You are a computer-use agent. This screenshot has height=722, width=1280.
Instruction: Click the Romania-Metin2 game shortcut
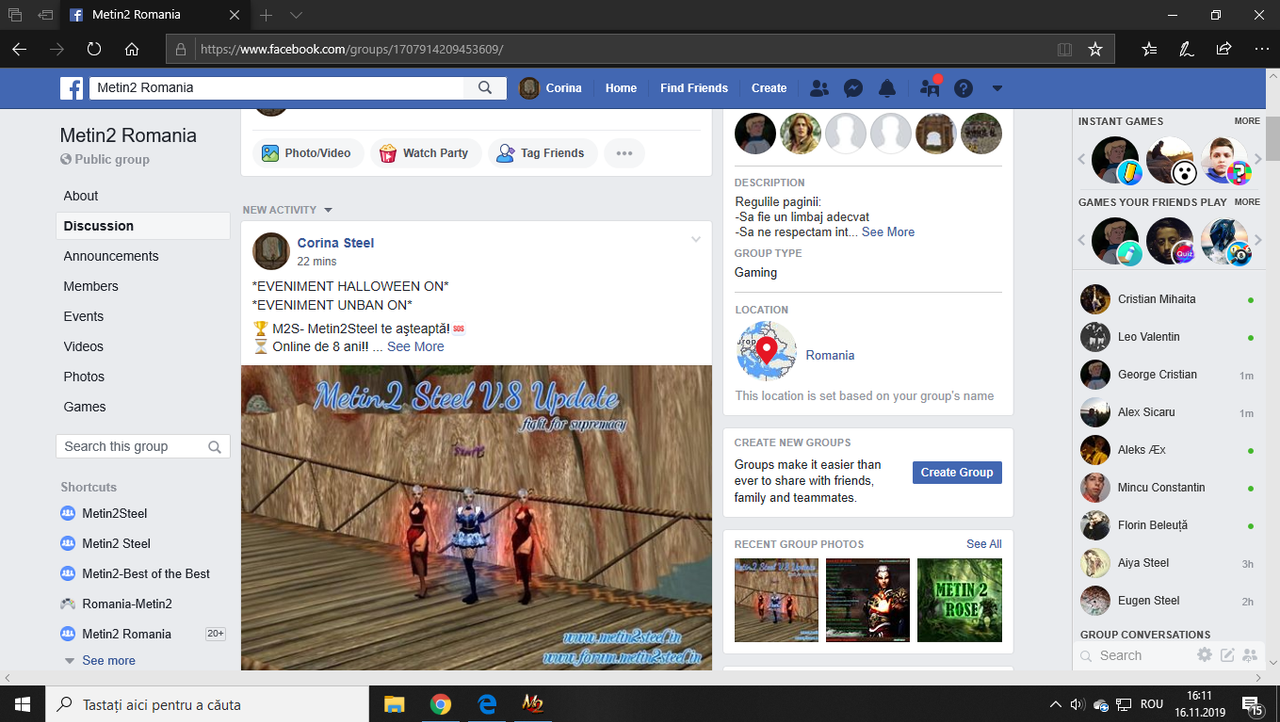(127, 604)
